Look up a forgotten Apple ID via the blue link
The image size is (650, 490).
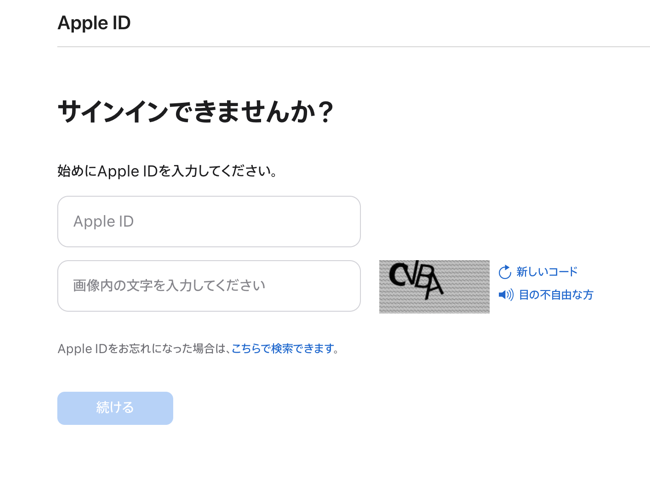pyautogui.click(x=283, y=349)
